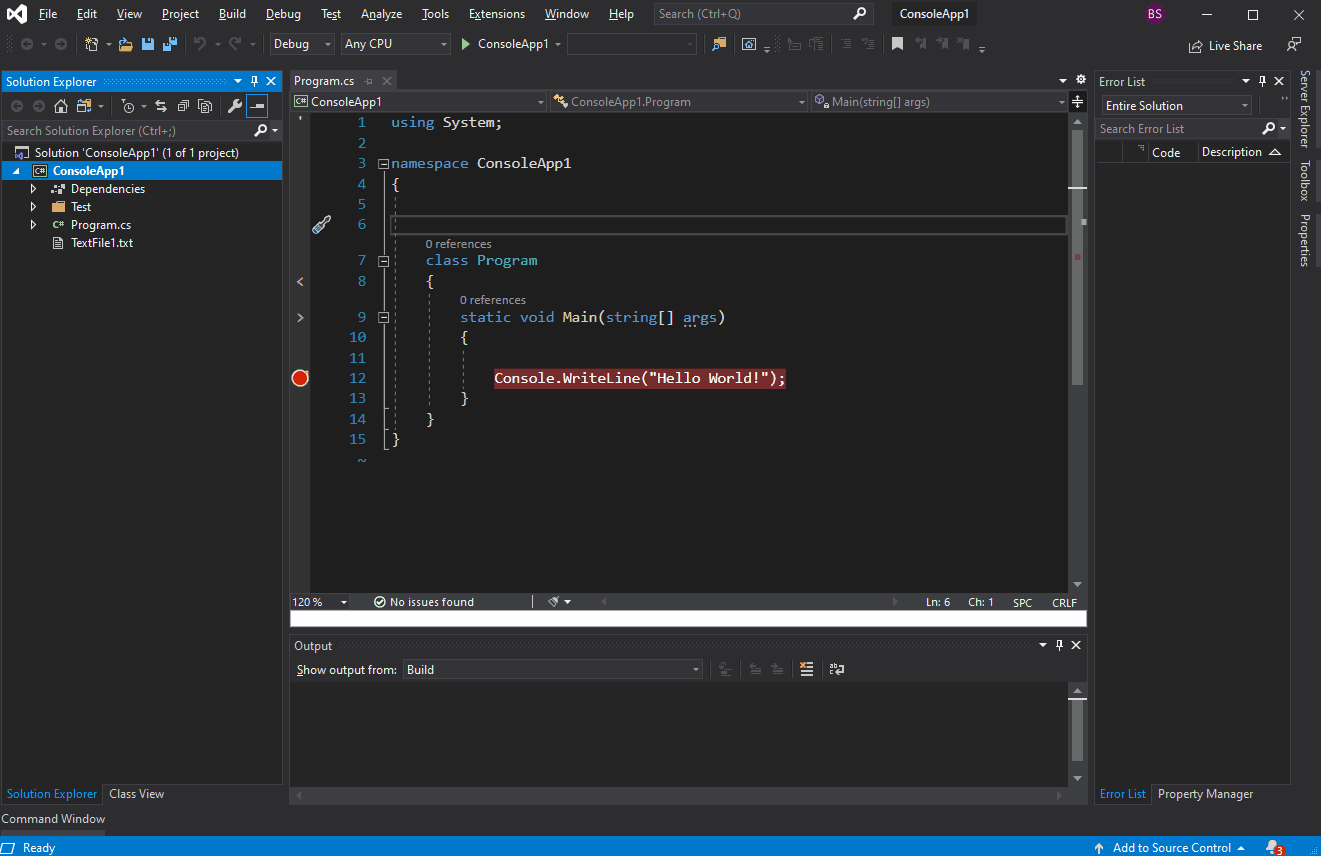
Task: Toggle auto-hide pin on Error List
Action: click(x=1262, y=81)
